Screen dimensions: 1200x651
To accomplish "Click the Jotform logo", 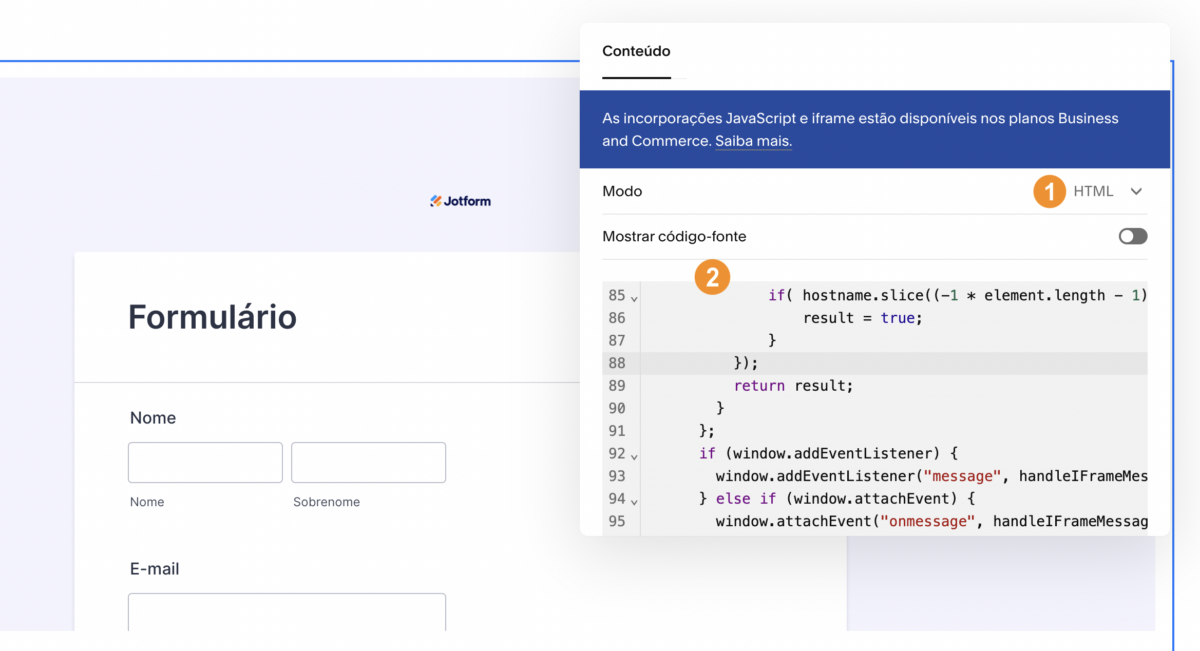I will pyautogui.click(x=460, y=201).
